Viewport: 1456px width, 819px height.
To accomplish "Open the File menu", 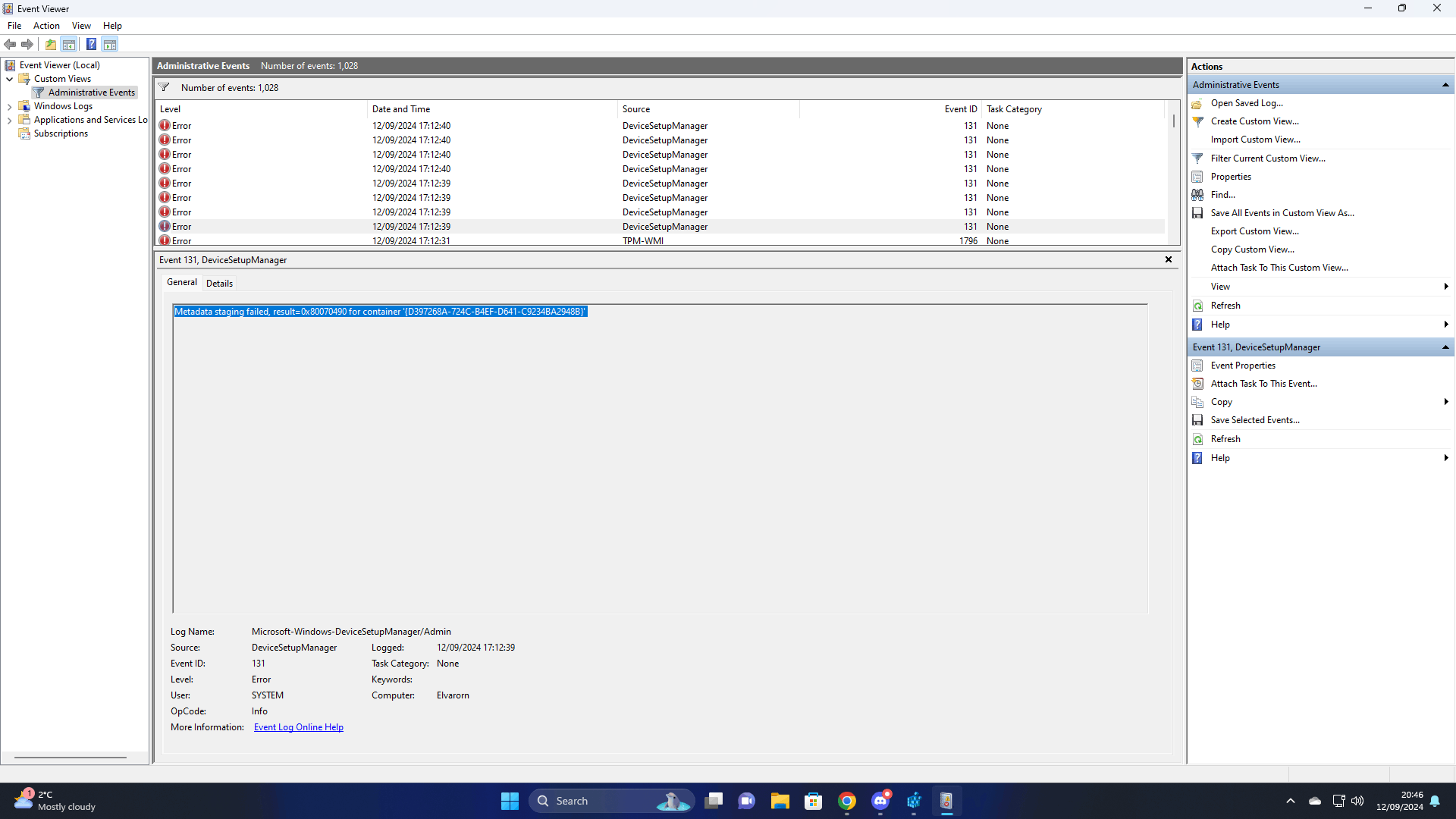I will coord(14,26).
